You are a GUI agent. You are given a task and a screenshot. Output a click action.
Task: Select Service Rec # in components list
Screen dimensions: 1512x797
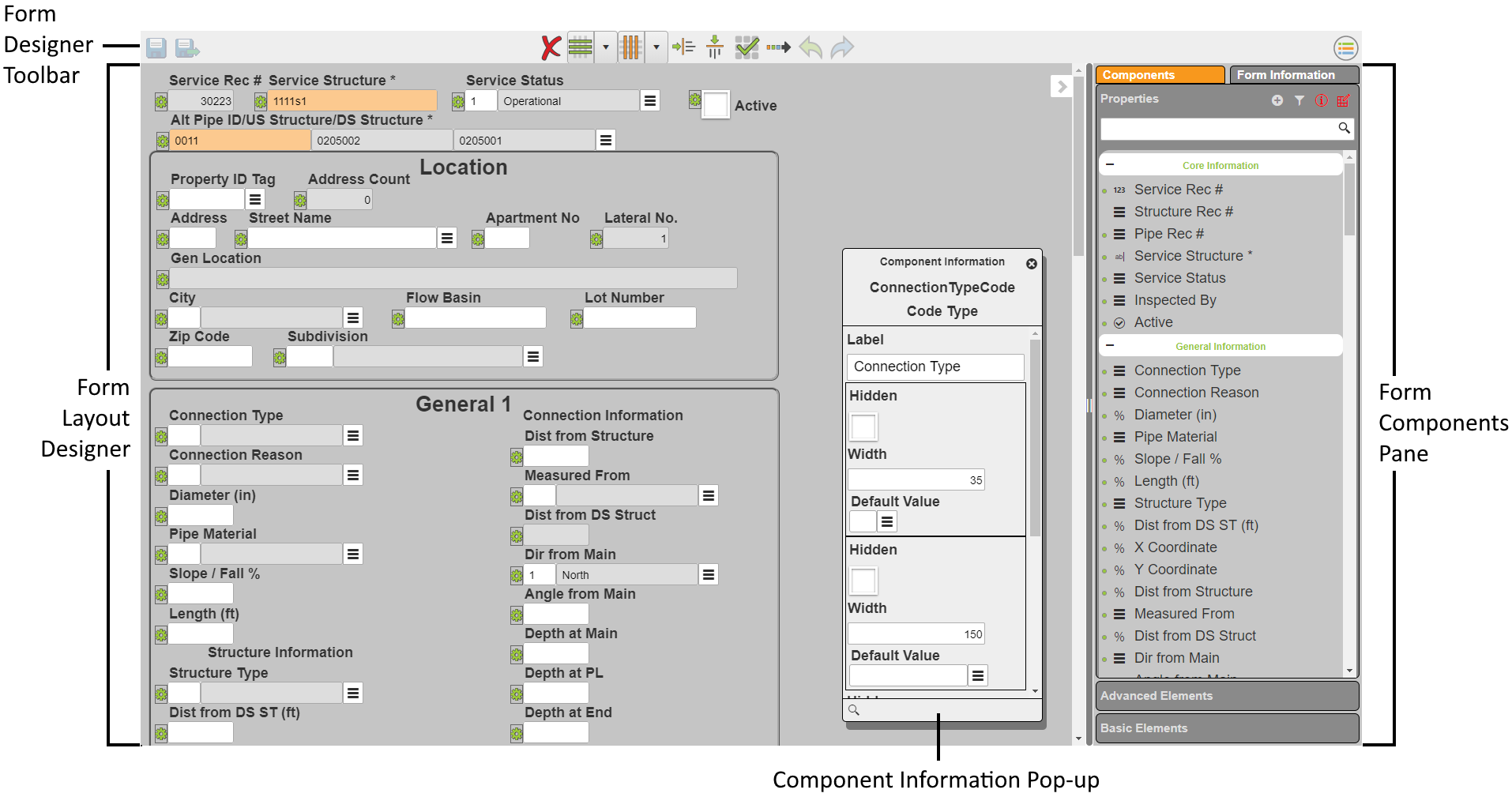click(x=1178, y=190)
